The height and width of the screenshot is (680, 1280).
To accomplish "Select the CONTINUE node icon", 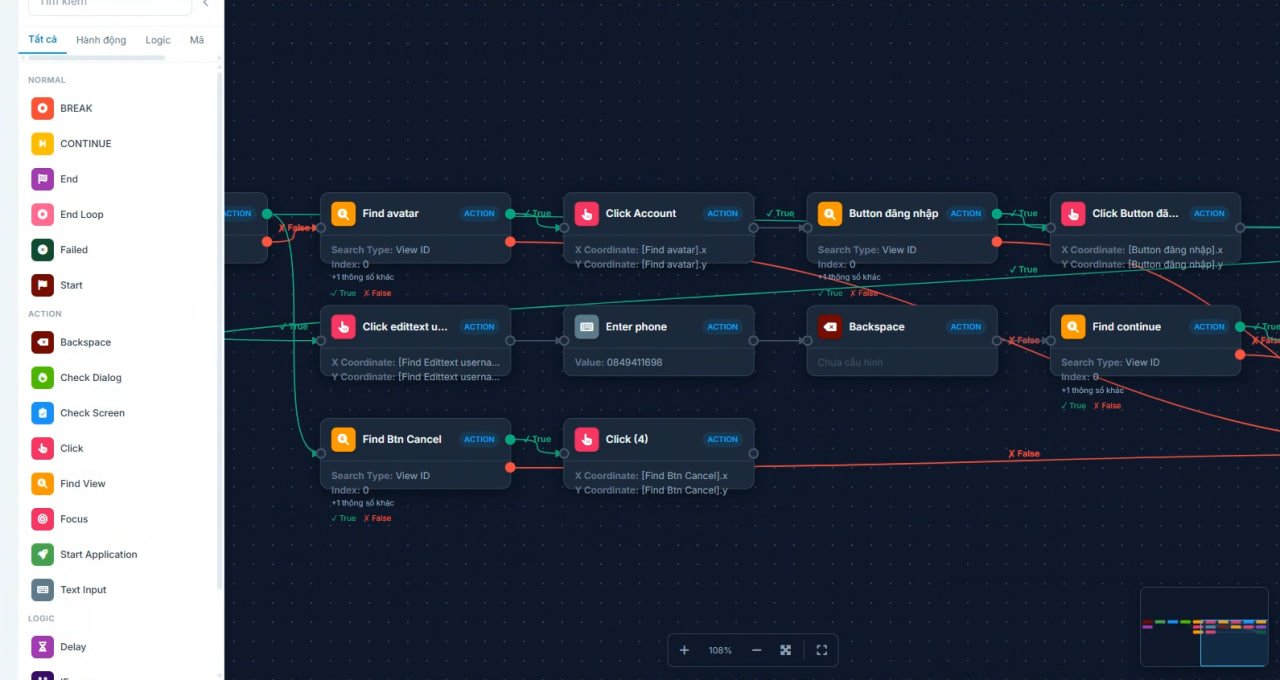I will [x=42, y=144].
